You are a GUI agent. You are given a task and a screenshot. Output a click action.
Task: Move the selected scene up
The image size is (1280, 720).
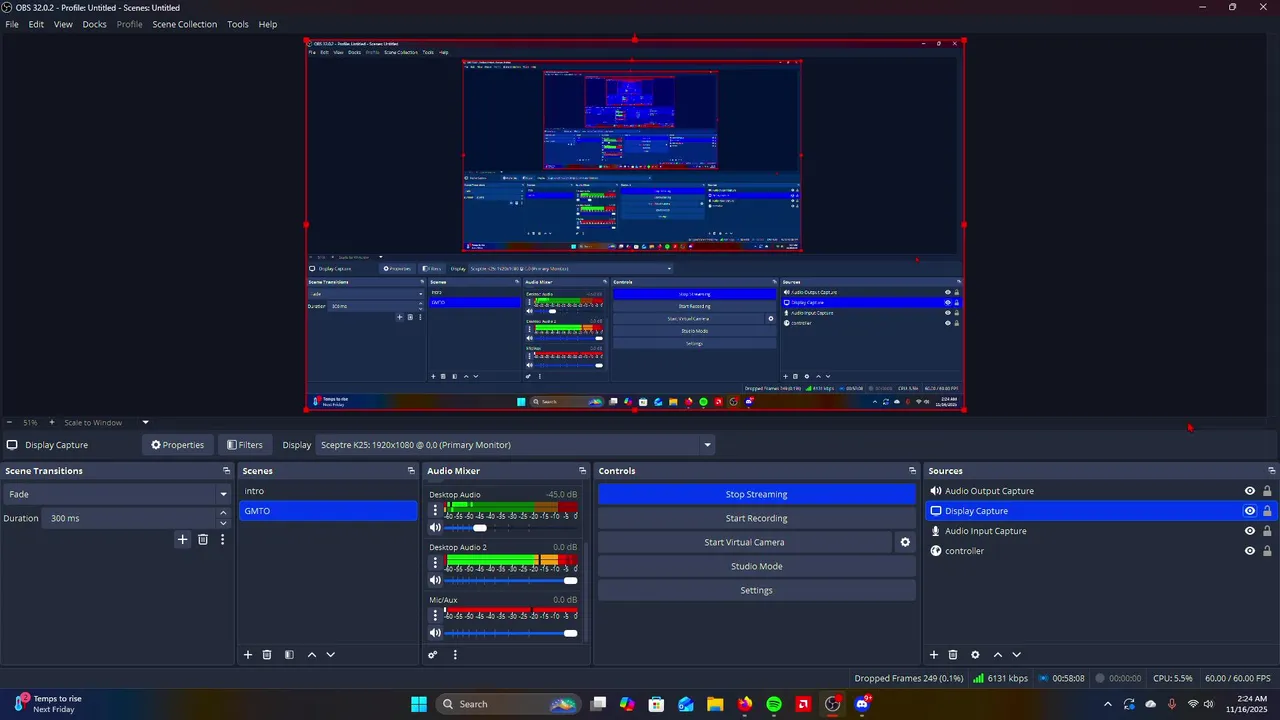tap(312, 655)
